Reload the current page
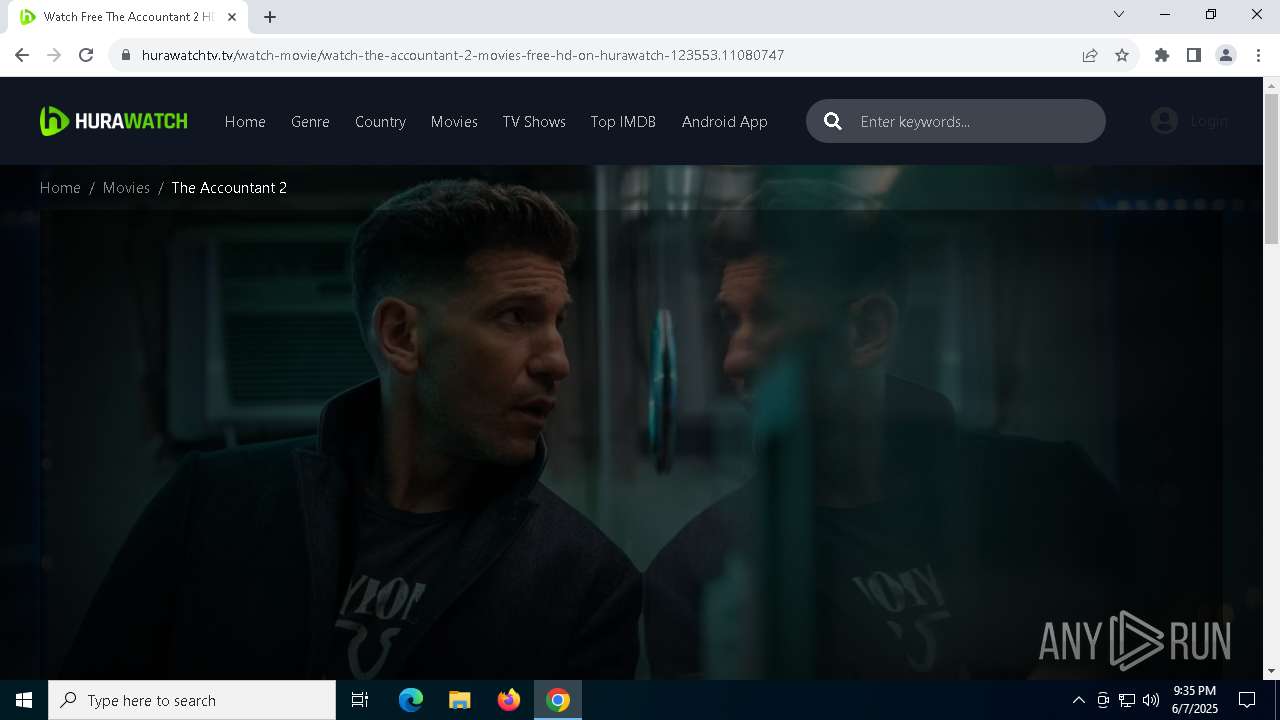The width and height of the screenshot is (1280, 720). 86,55
